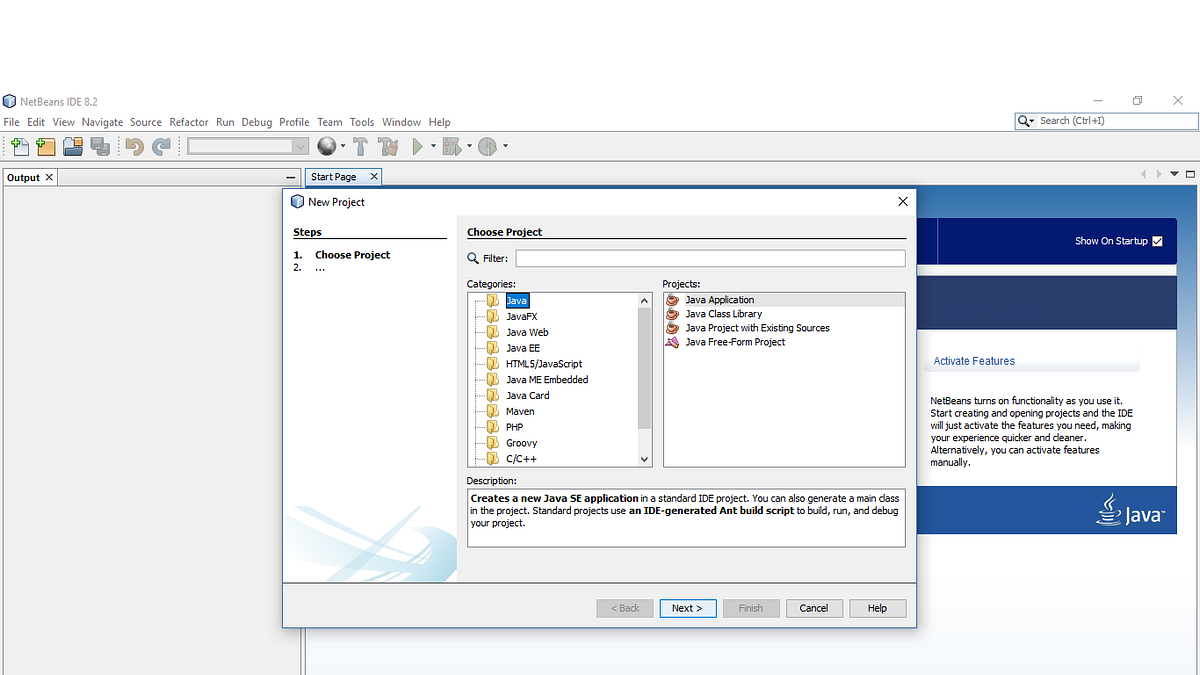Select the C/C++ category
Image resolution: width=1200 pixels, height=675 pixels.
pyautogui.click(x=522, y=459)
